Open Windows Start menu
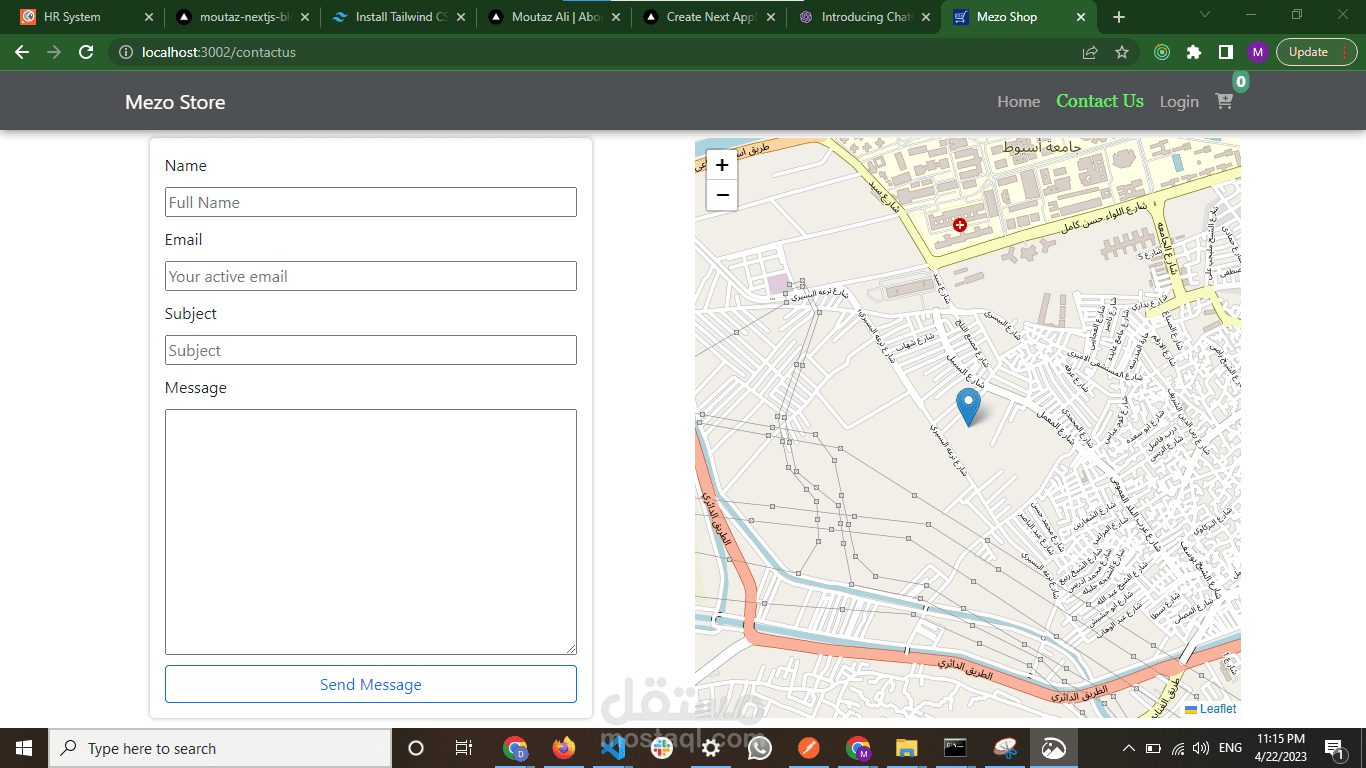Viewport: 1366px width, 768px height. 24,748
